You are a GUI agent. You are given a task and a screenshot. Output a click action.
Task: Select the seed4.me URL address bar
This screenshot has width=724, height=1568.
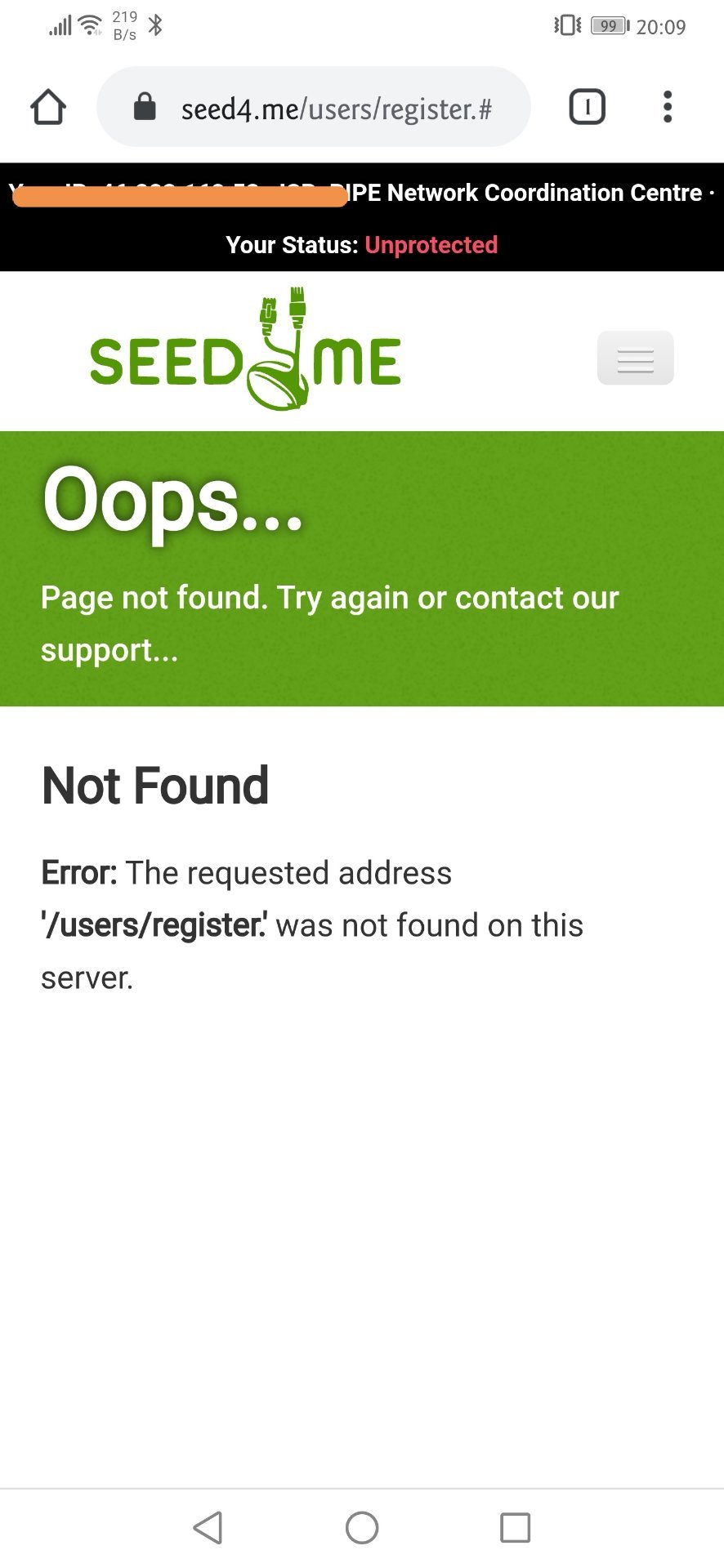(314, 107)
